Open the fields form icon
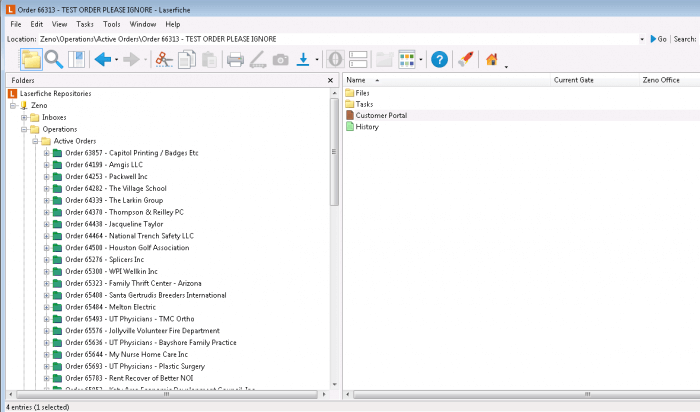This screenshot has height=412, width=700. click(x=358, y=59)
